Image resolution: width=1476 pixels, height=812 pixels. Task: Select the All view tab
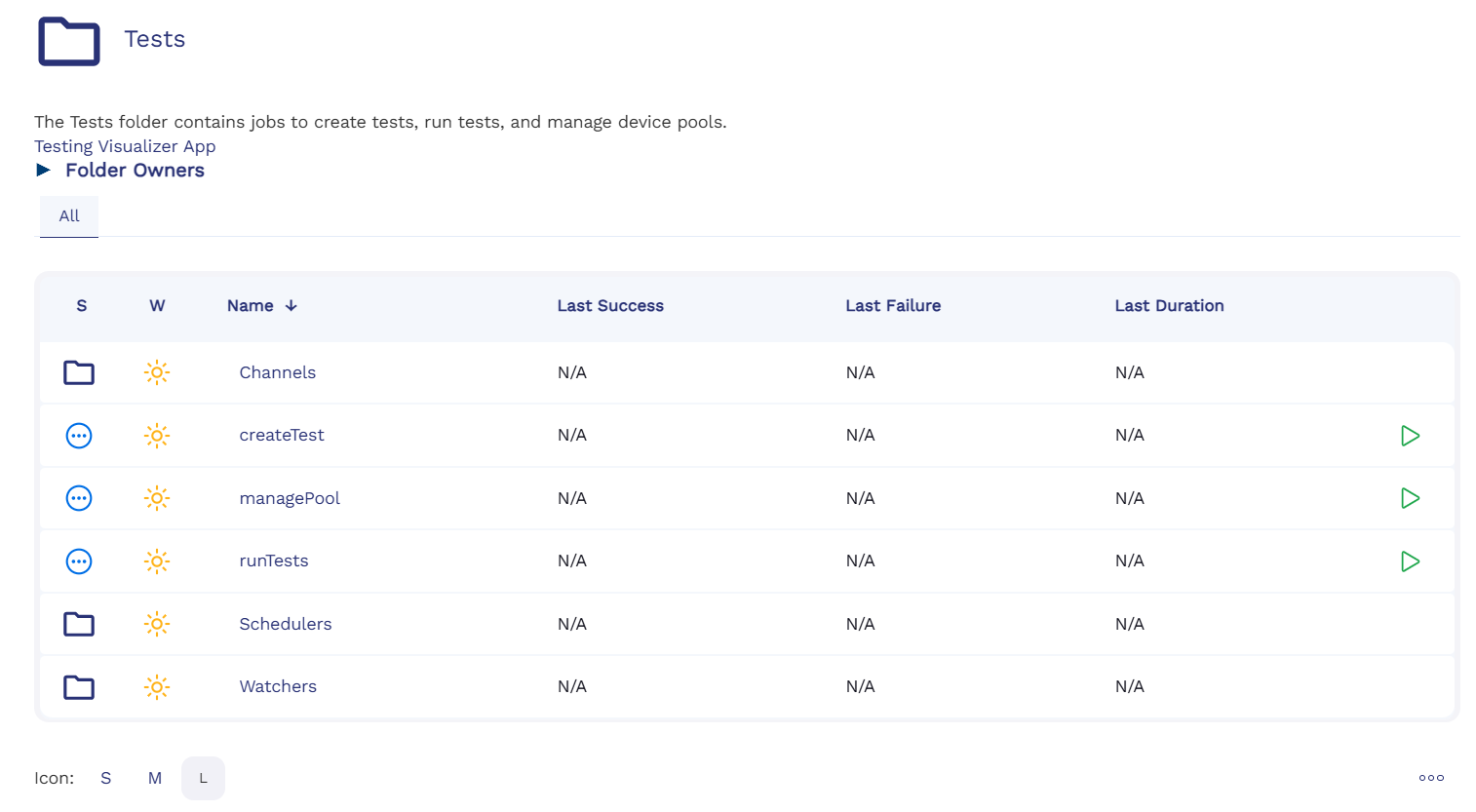tap(69, 216)
